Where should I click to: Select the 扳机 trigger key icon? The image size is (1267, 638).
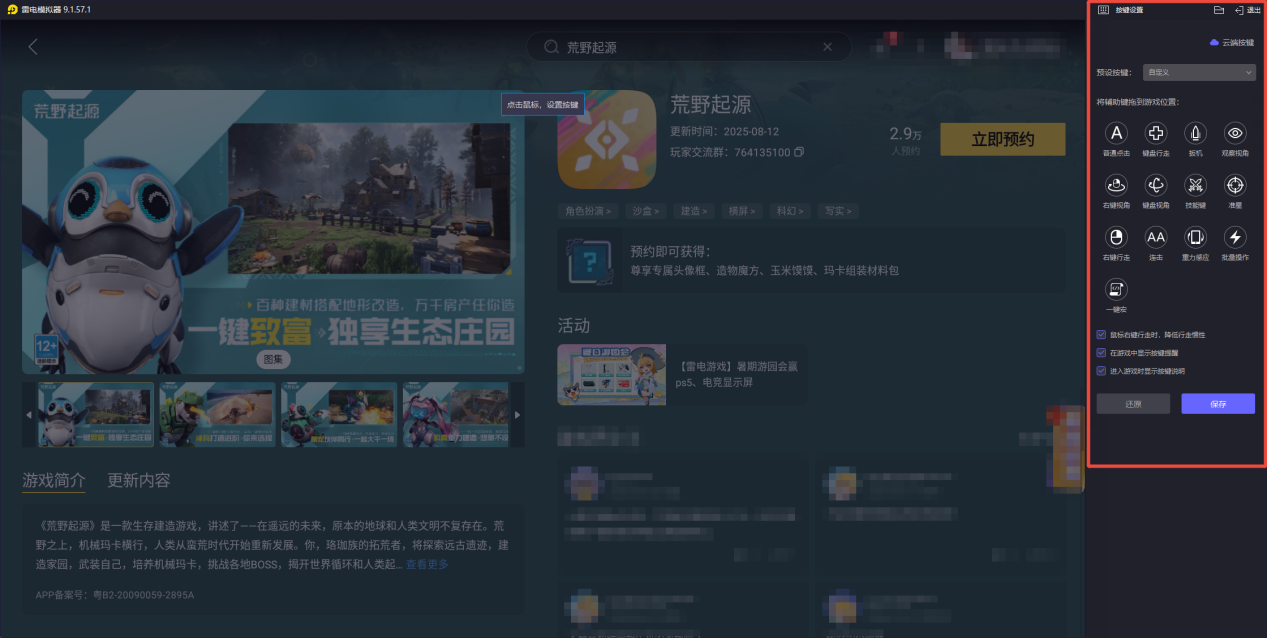click(x=1196, y=133)
